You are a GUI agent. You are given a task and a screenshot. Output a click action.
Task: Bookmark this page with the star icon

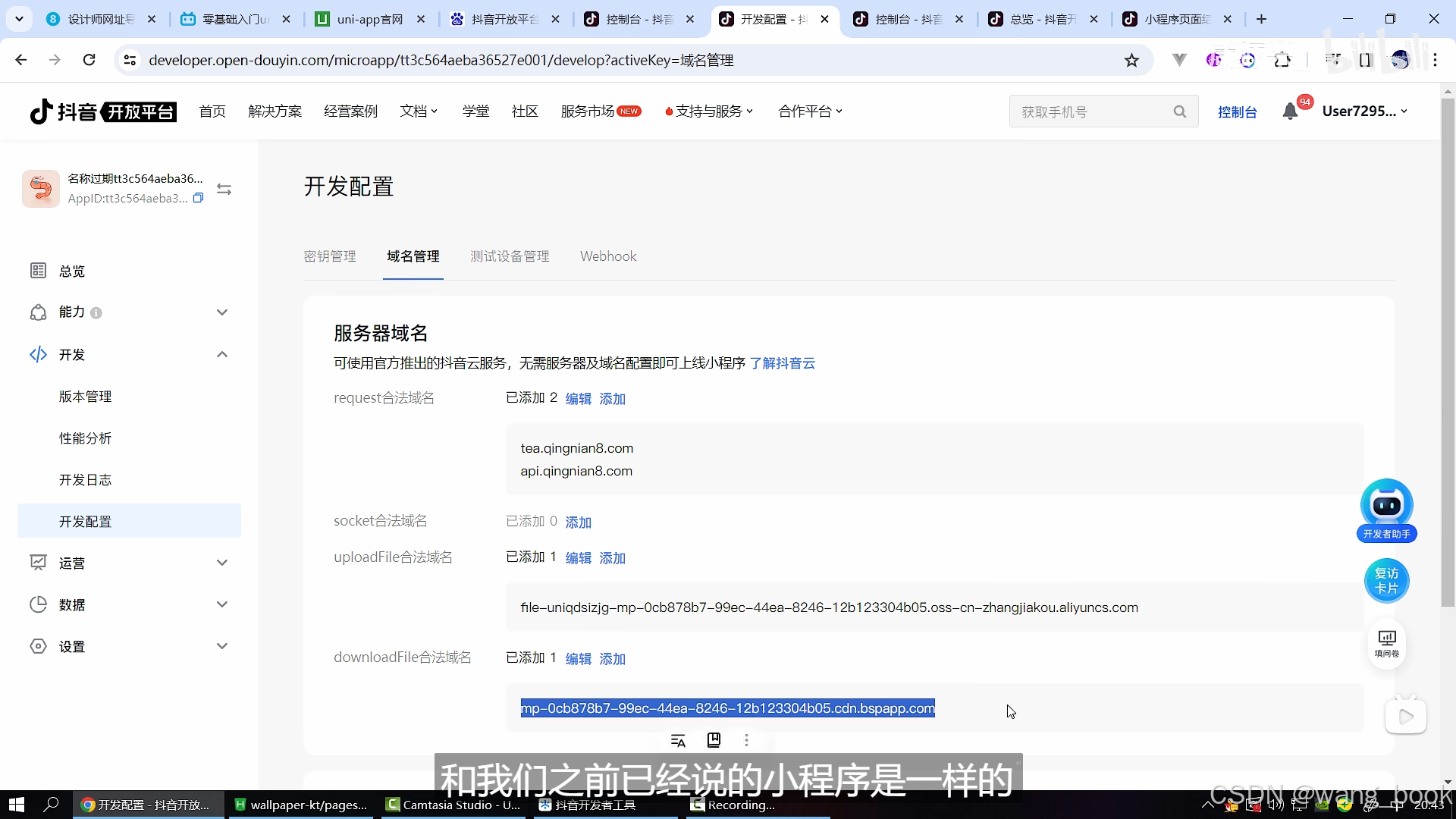(x=1131, y=60)
